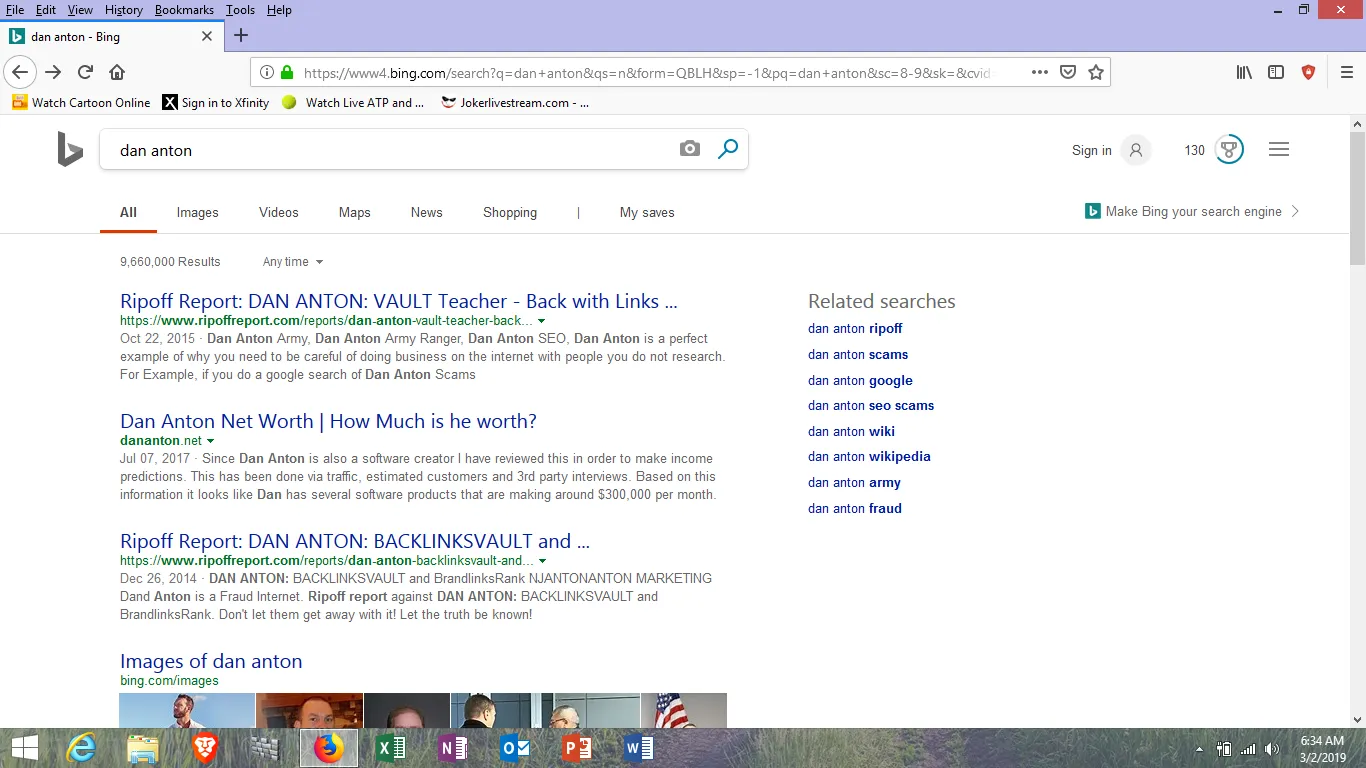Search by image using camera icon
The width and height of the screenshot is (1366, 768).
(x=690, y=149)
